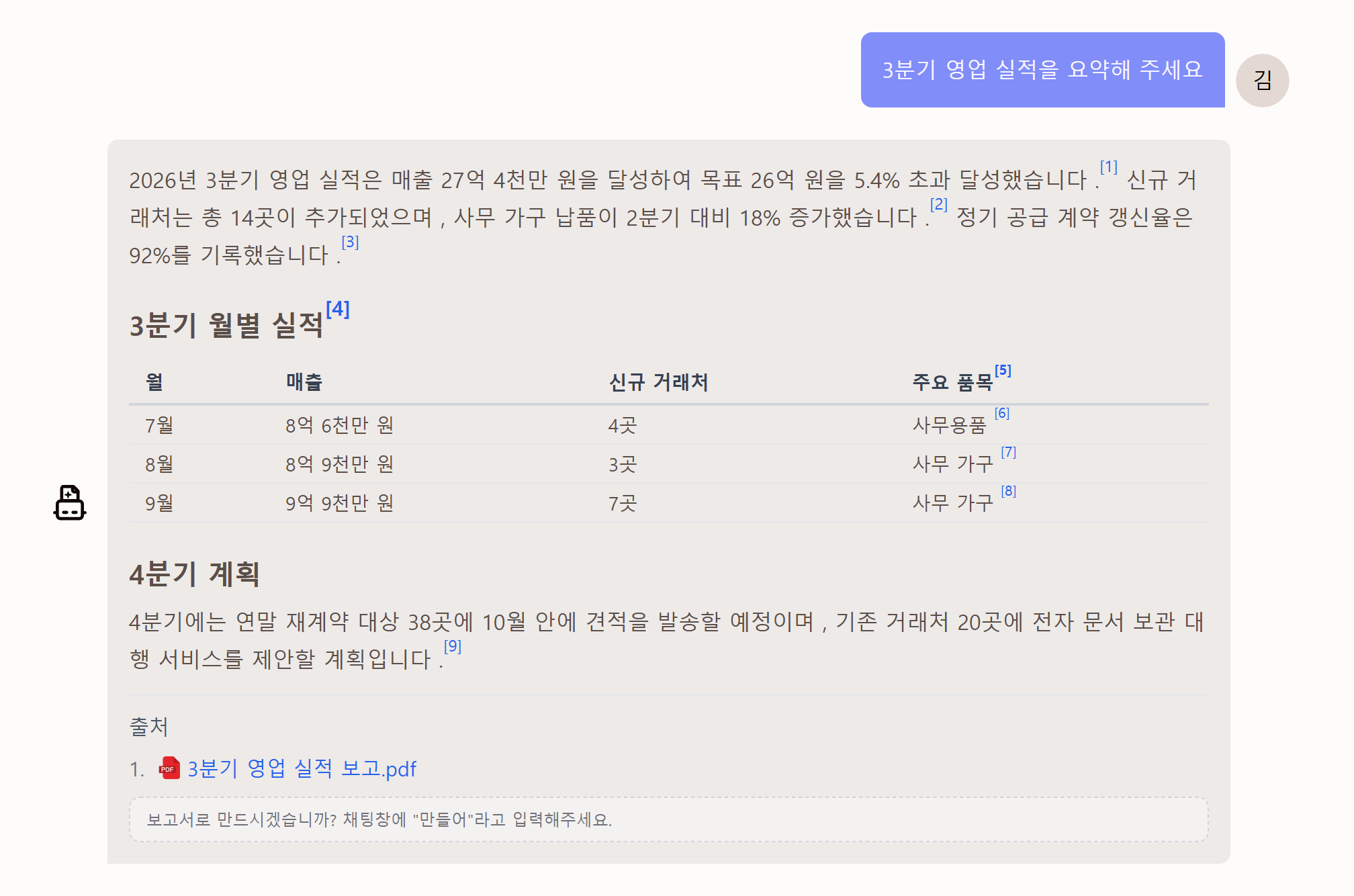1354x896 pixels.
Task: Click the 월 column header
Action: pos(154,382)
